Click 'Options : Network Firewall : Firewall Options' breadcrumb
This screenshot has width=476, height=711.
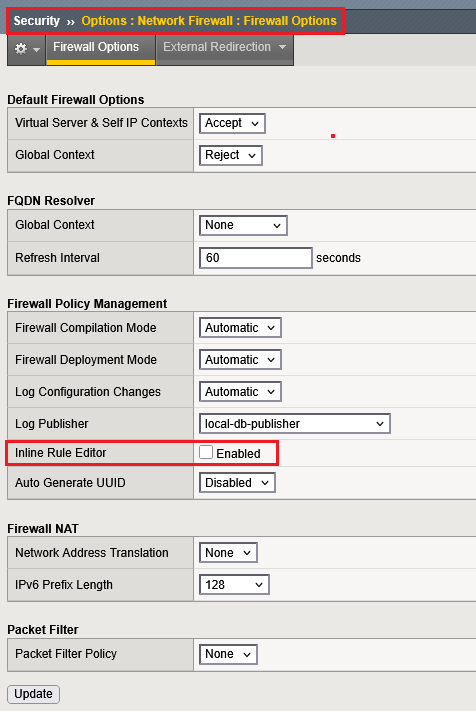[x=209, y=21]
